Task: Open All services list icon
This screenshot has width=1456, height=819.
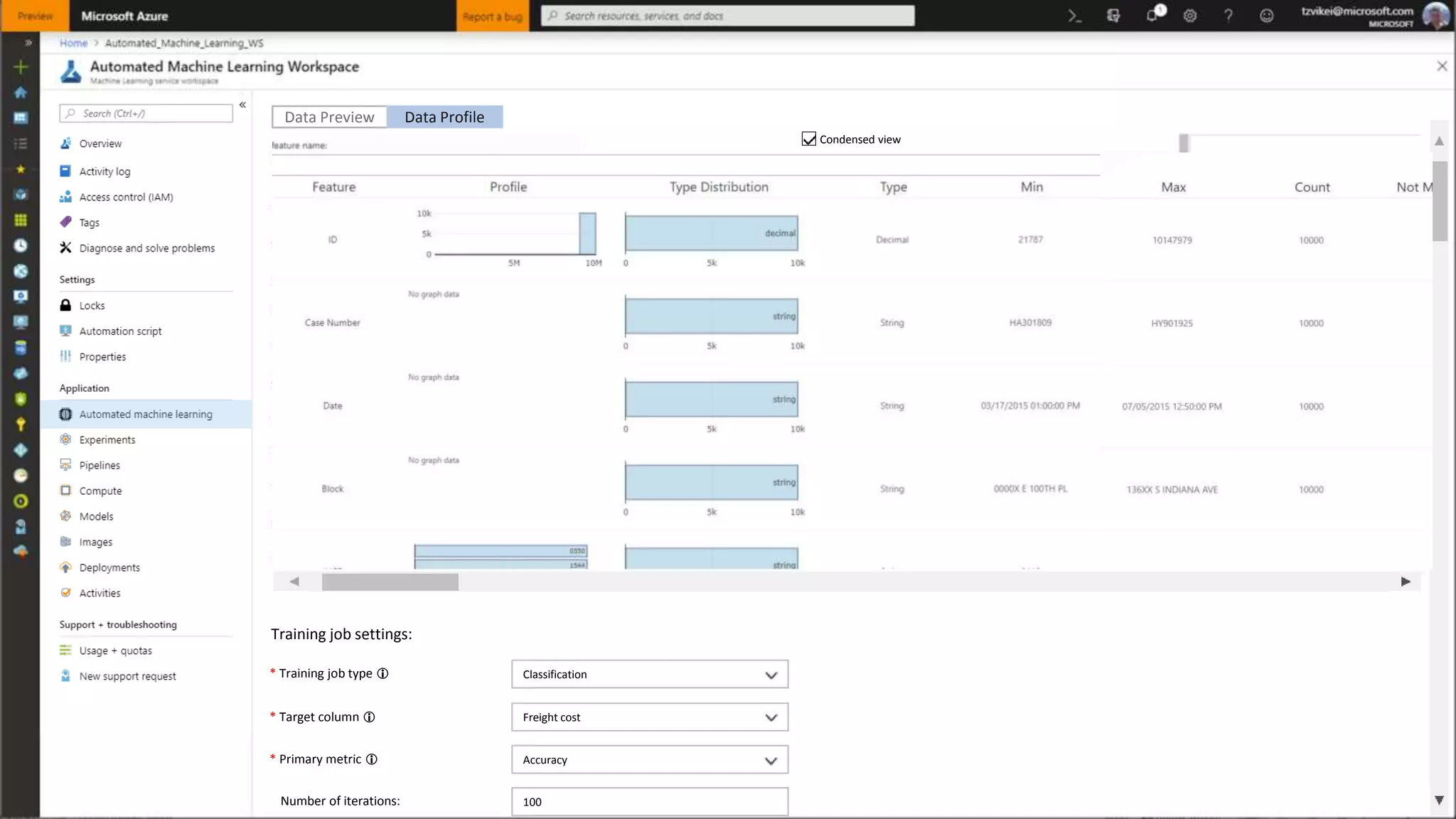Action: tap(21, 144)
